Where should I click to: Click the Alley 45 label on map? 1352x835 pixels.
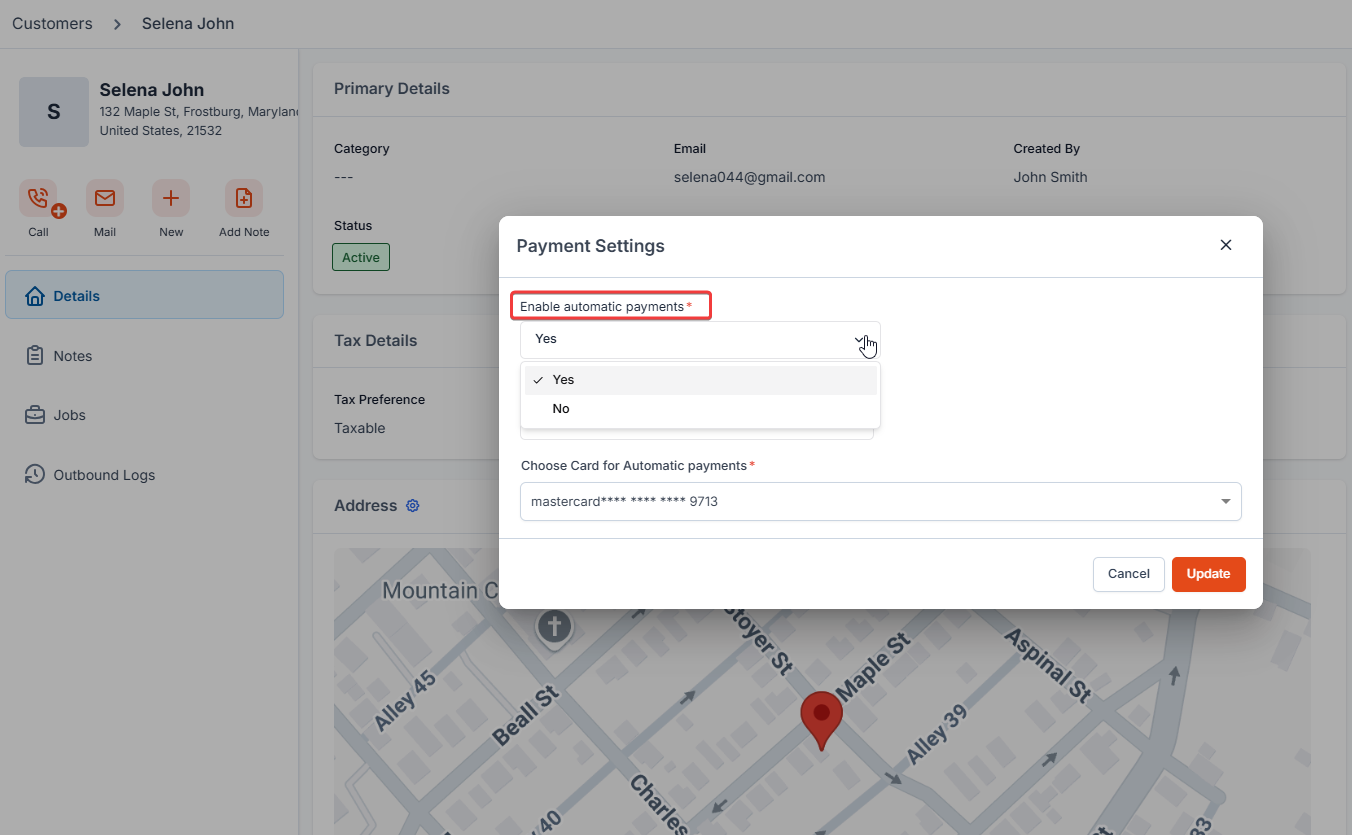[x=405, y=700]
